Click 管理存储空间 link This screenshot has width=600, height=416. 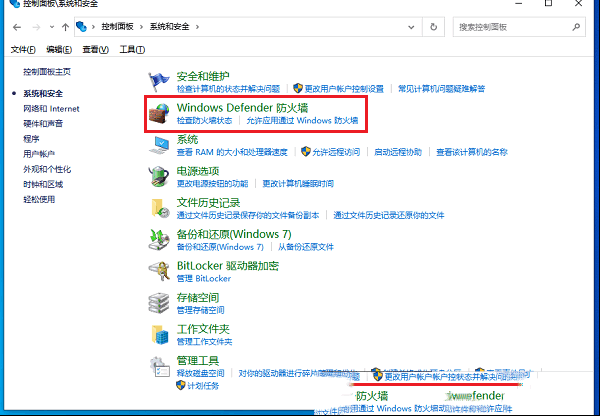pyautogui.click(x=201, y=310)
